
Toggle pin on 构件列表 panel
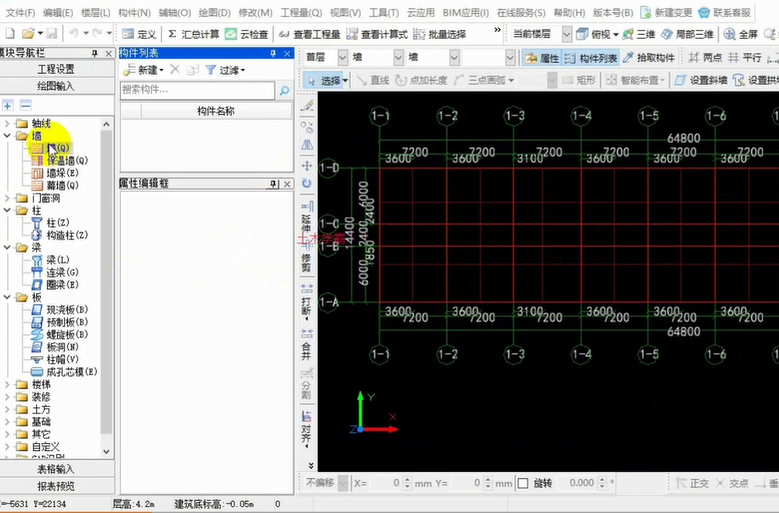273,53
